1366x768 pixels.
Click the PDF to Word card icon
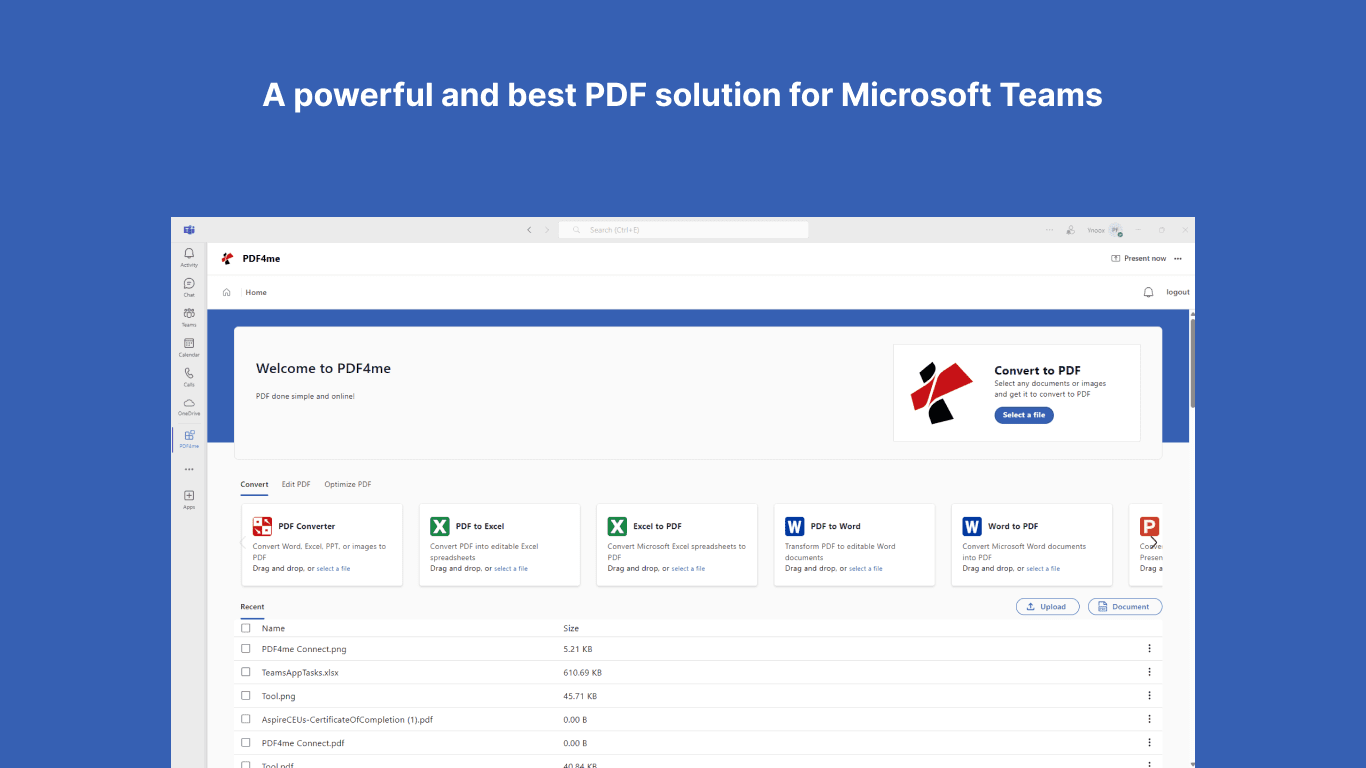(795, 526)
